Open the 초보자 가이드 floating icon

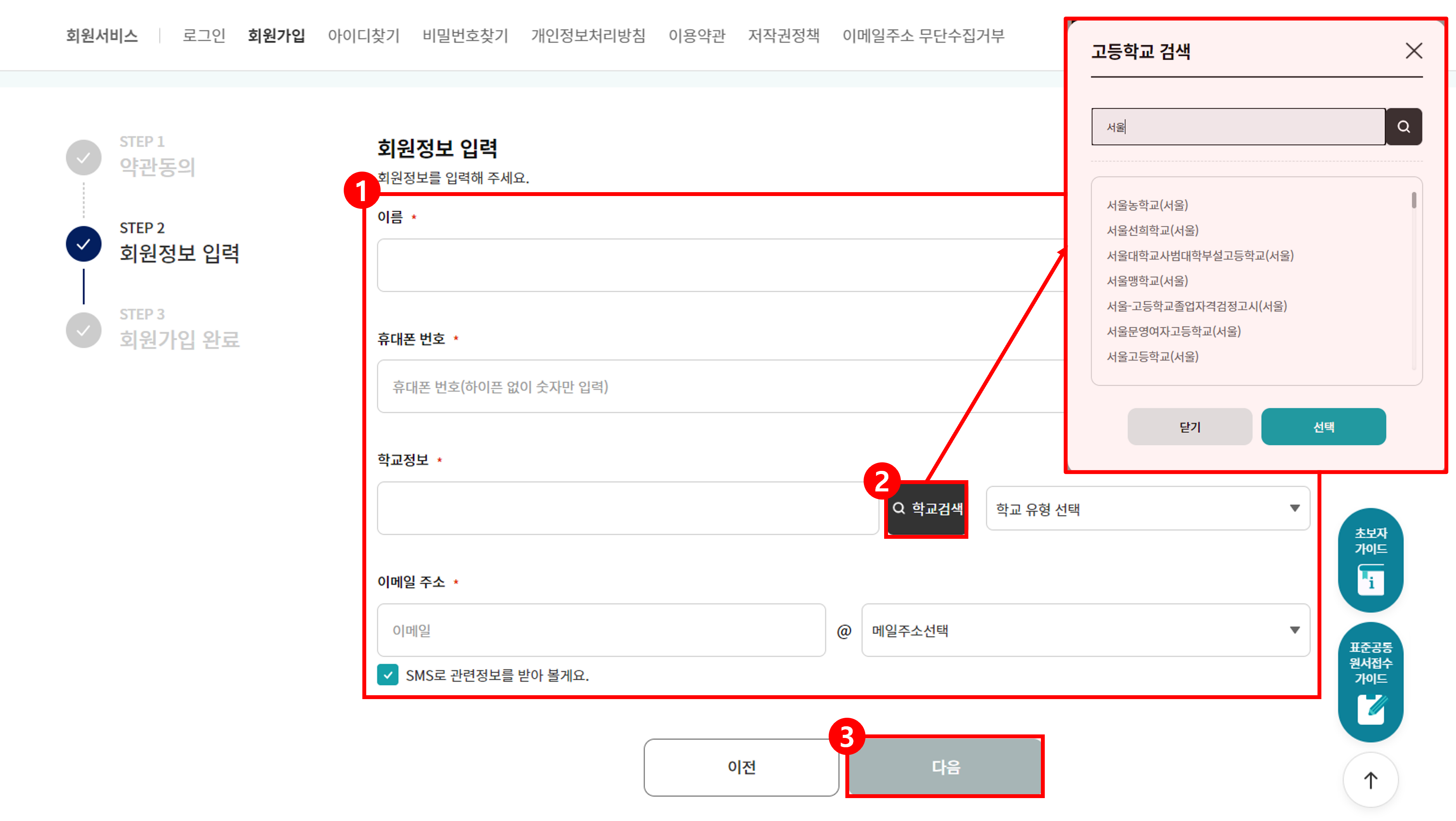1371,560
